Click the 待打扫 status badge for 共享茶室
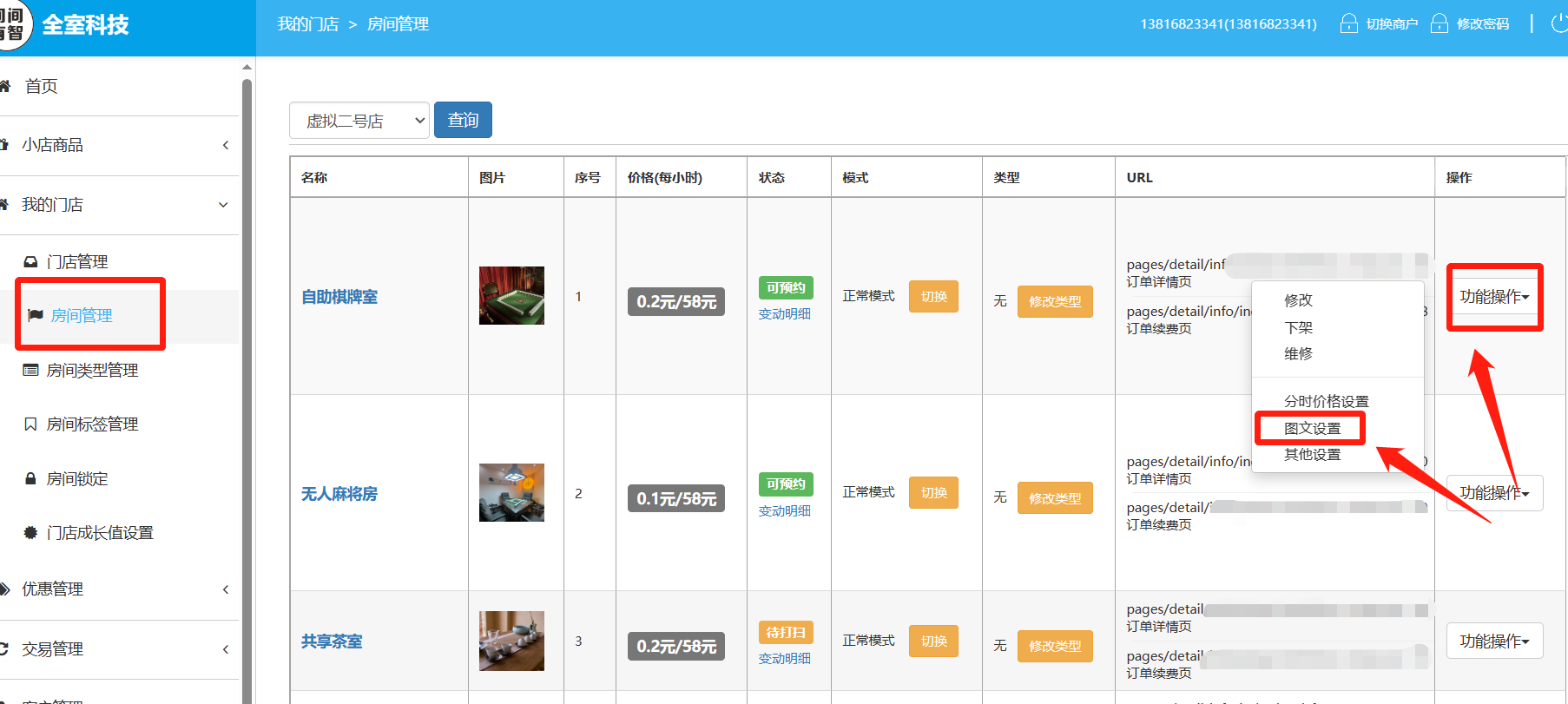This screenshot has width=1568, height=704. click(786, 633)
